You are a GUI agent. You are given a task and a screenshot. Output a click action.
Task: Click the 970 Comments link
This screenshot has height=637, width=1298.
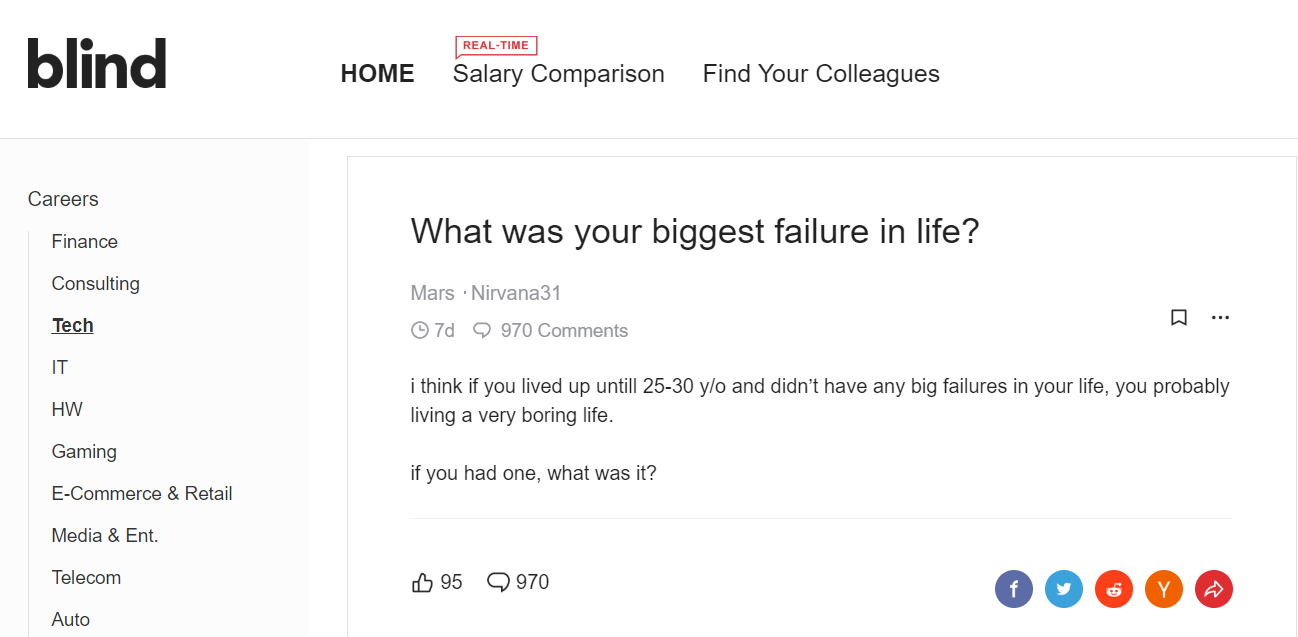pyautogui.click(x=563, y=331)
